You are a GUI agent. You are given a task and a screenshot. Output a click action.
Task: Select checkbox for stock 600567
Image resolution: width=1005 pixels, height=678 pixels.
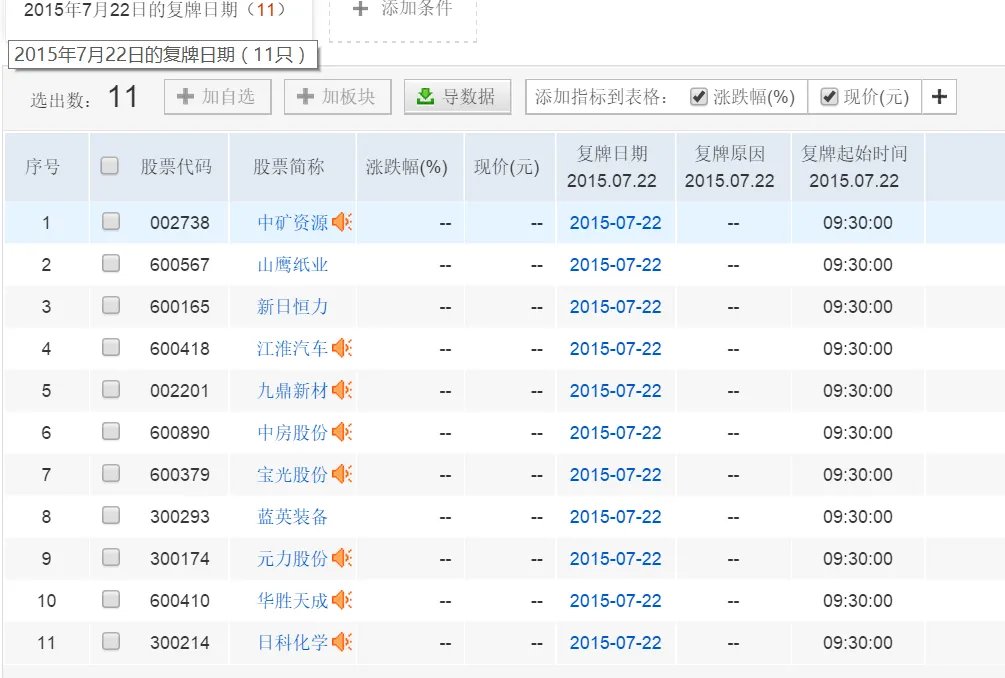tap(110, 264)
